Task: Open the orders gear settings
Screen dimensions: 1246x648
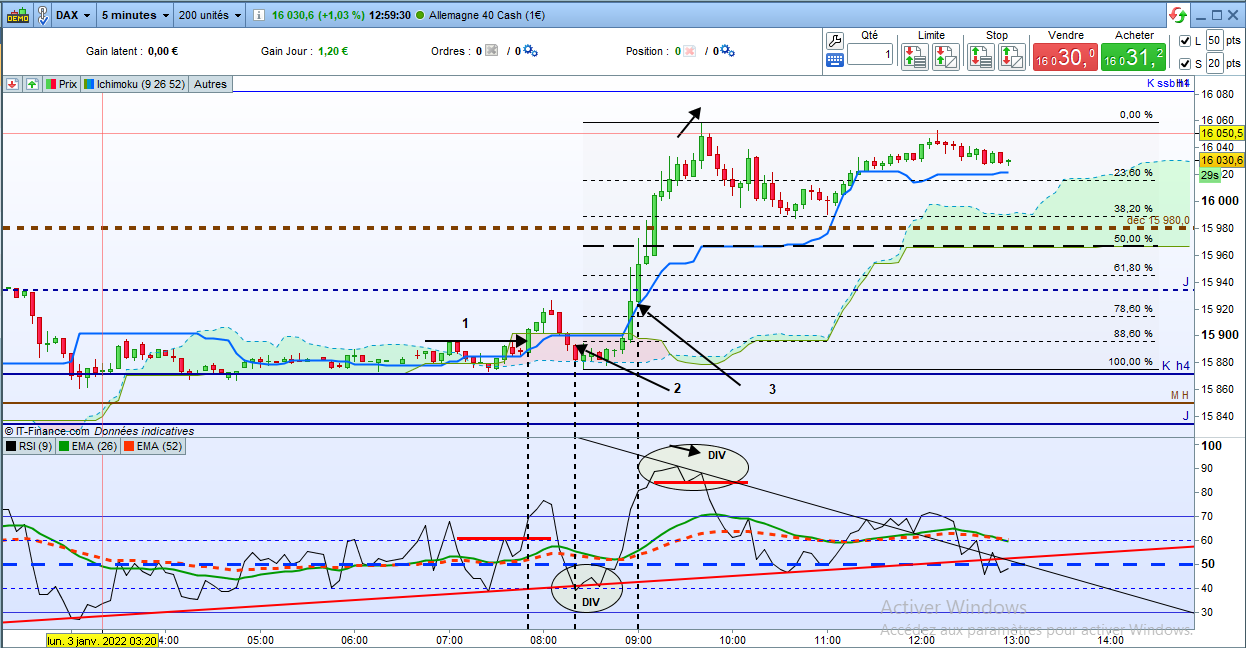Action: (530, 51)
